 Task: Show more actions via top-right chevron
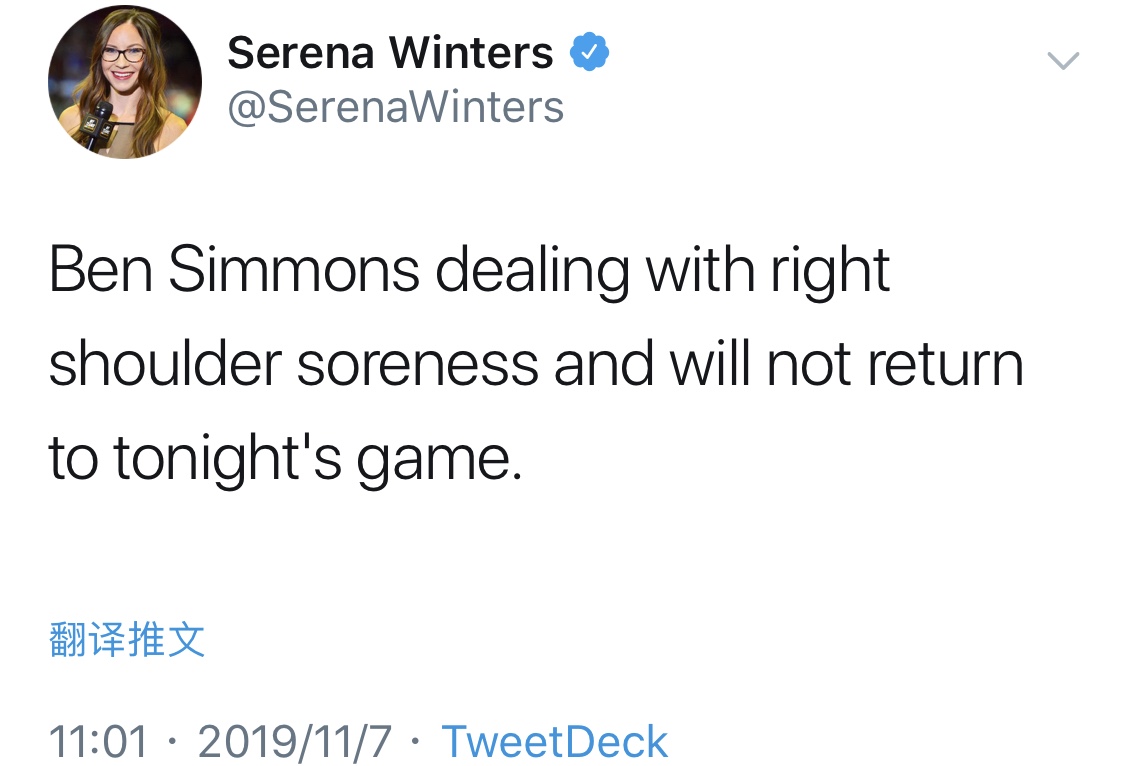pyautogui.click(x=1062, y=61)
